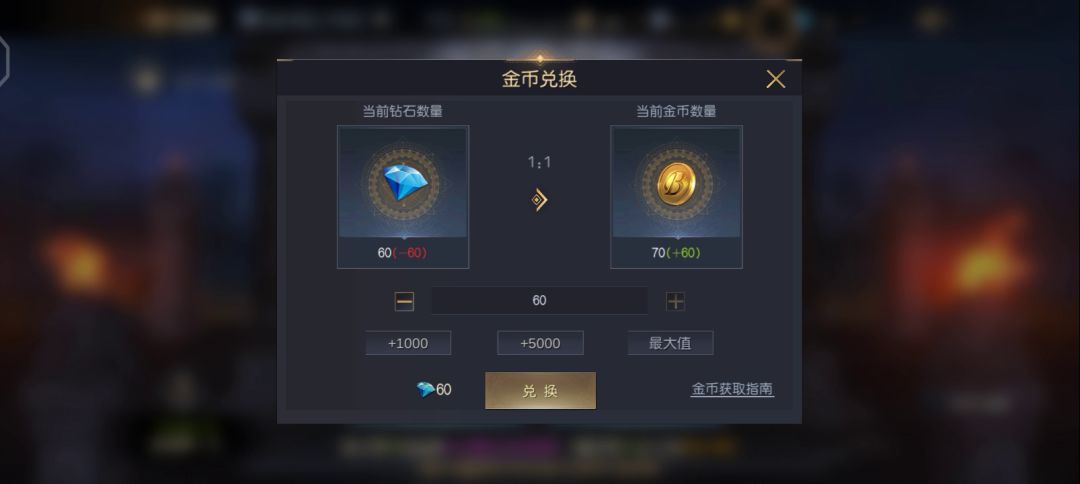Open the 金币获取指南 link
The image size is (1080, 484).
pos(732,389)
